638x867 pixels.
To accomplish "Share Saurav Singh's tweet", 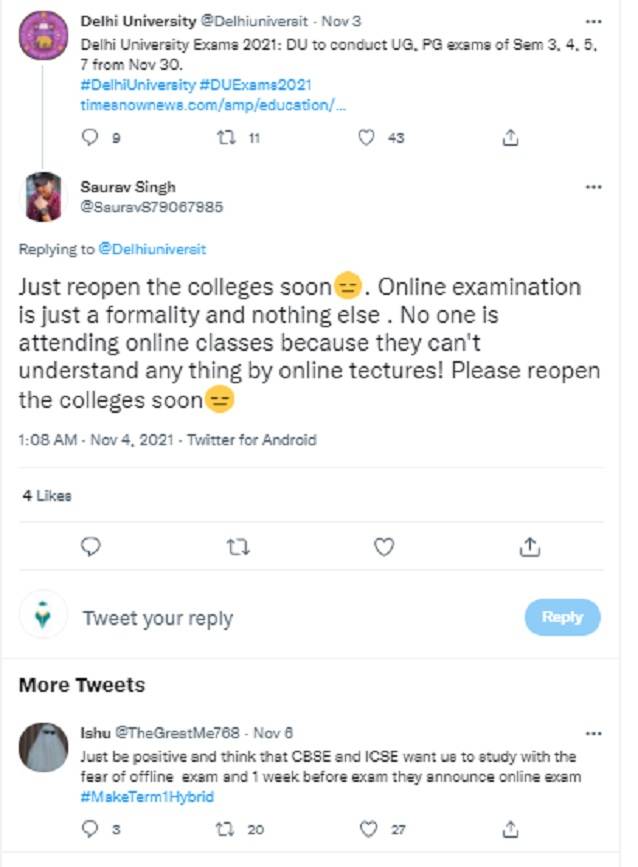I will coord(530,546).
